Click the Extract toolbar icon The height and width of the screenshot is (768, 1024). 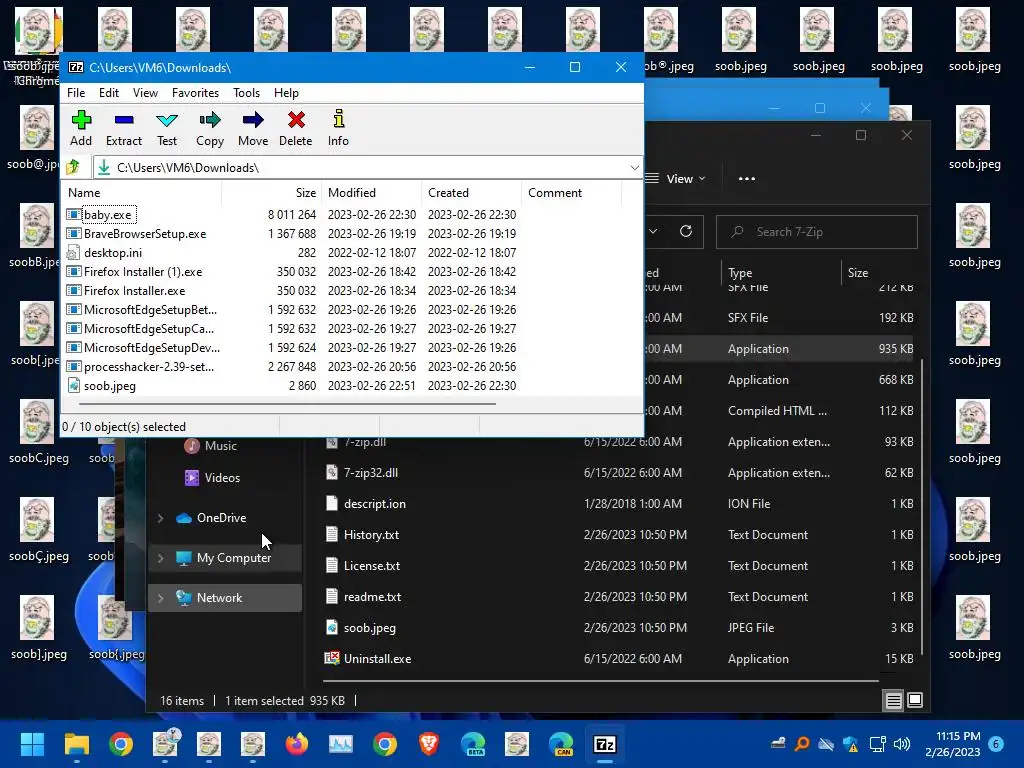pos(123,129)
